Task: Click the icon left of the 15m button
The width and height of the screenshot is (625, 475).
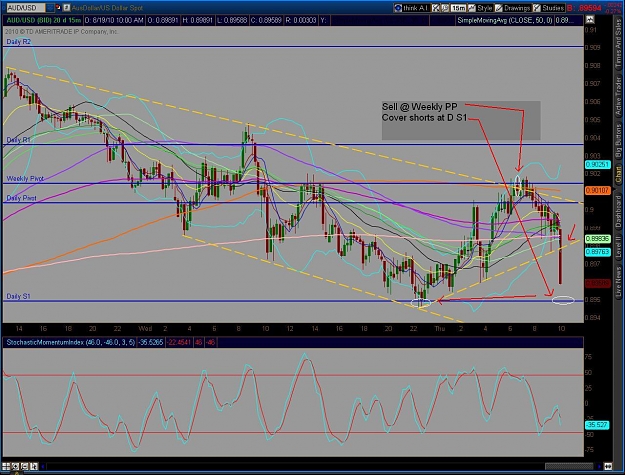Action: 445,8
